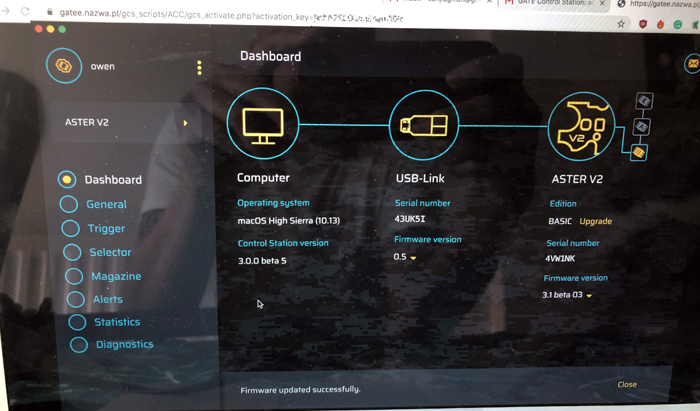Click the Dashboard page heading

pyautogui.click(x=271, y=56)
